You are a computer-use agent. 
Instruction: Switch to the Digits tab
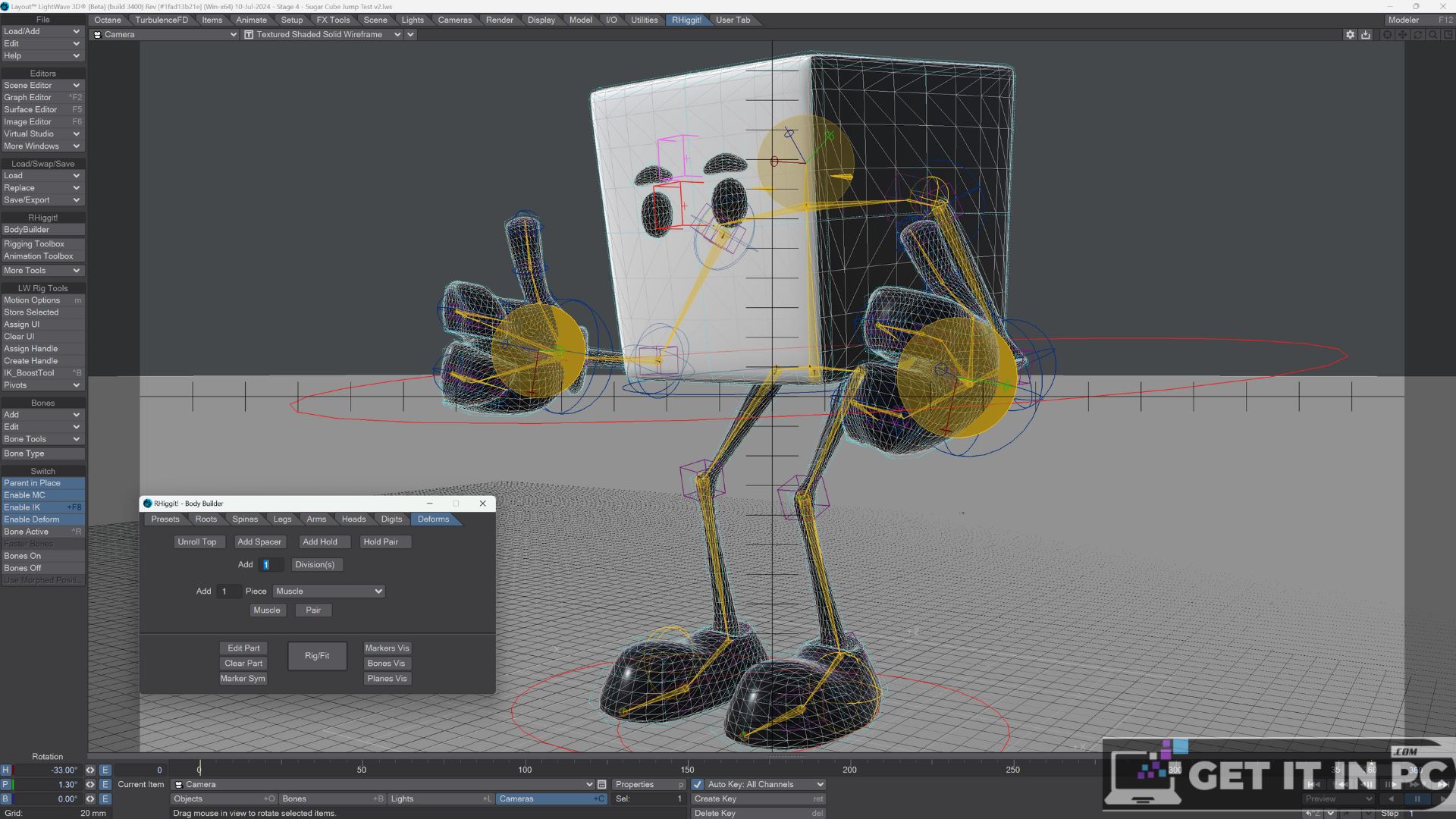tap(391, 519)
